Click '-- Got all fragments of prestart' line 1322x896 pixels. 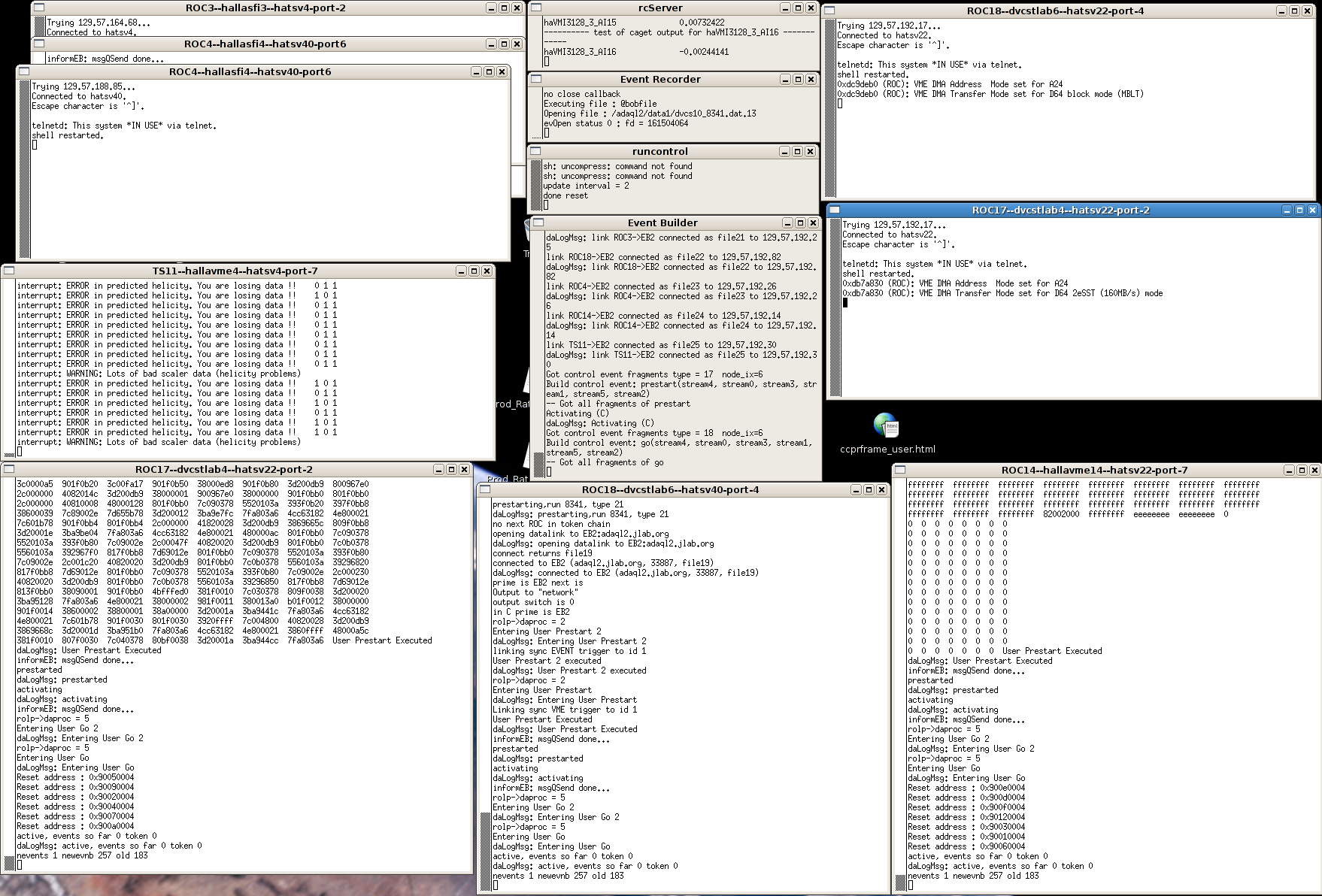618,404
